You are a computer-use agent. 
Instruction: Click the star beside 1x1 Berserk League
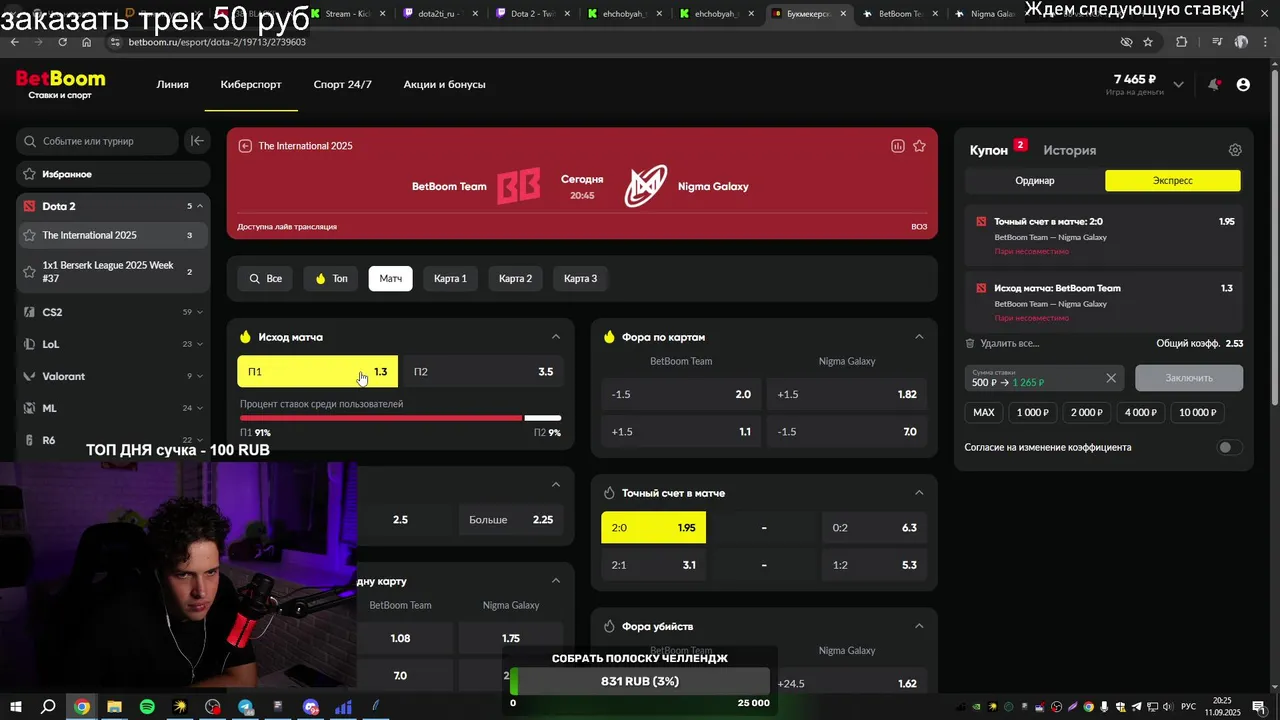pyautogui.click(x=29, y=272)
